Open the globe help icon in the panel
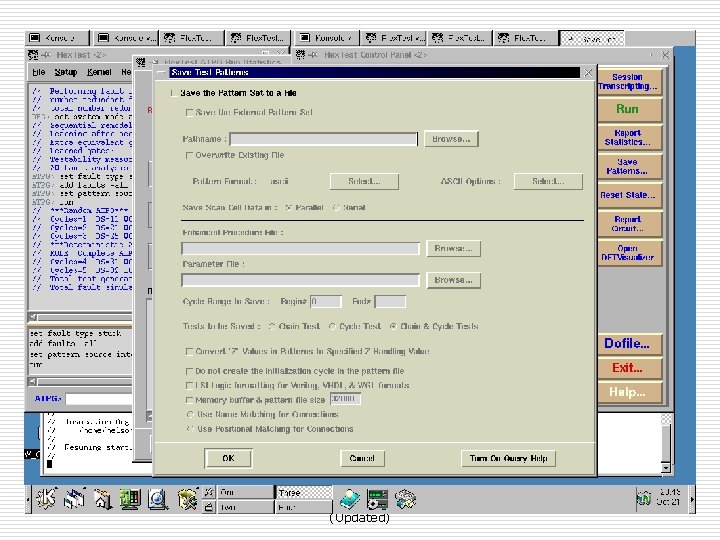The height and width of the screenshot is (540, 720). (158, 499)
